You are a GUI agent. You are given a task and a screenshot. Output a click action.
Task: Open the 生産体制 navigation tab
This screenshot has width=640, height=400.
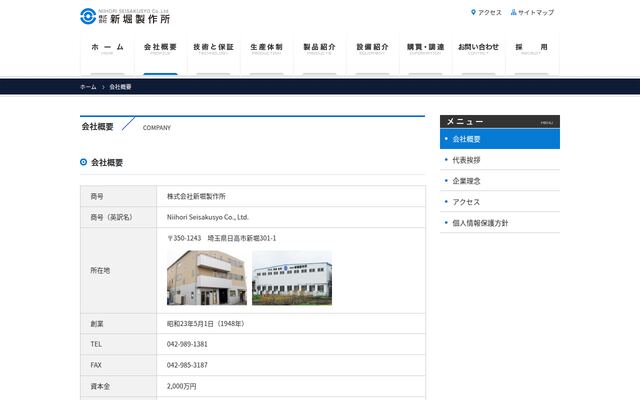click(x=267, y=54)
